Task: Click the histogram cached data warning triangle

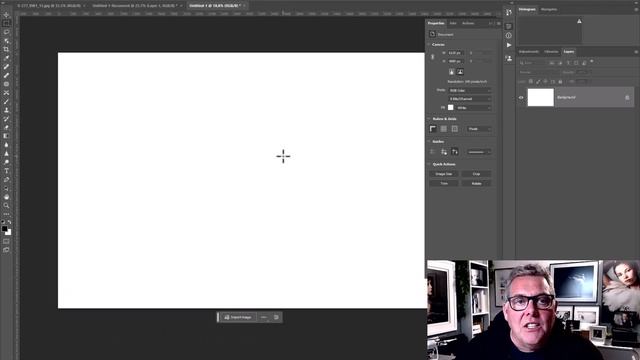Action: (x=579, y=21)
